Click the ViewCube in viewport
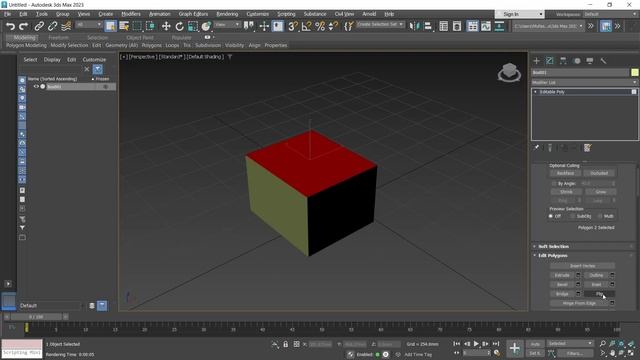 tap(509, 72)
